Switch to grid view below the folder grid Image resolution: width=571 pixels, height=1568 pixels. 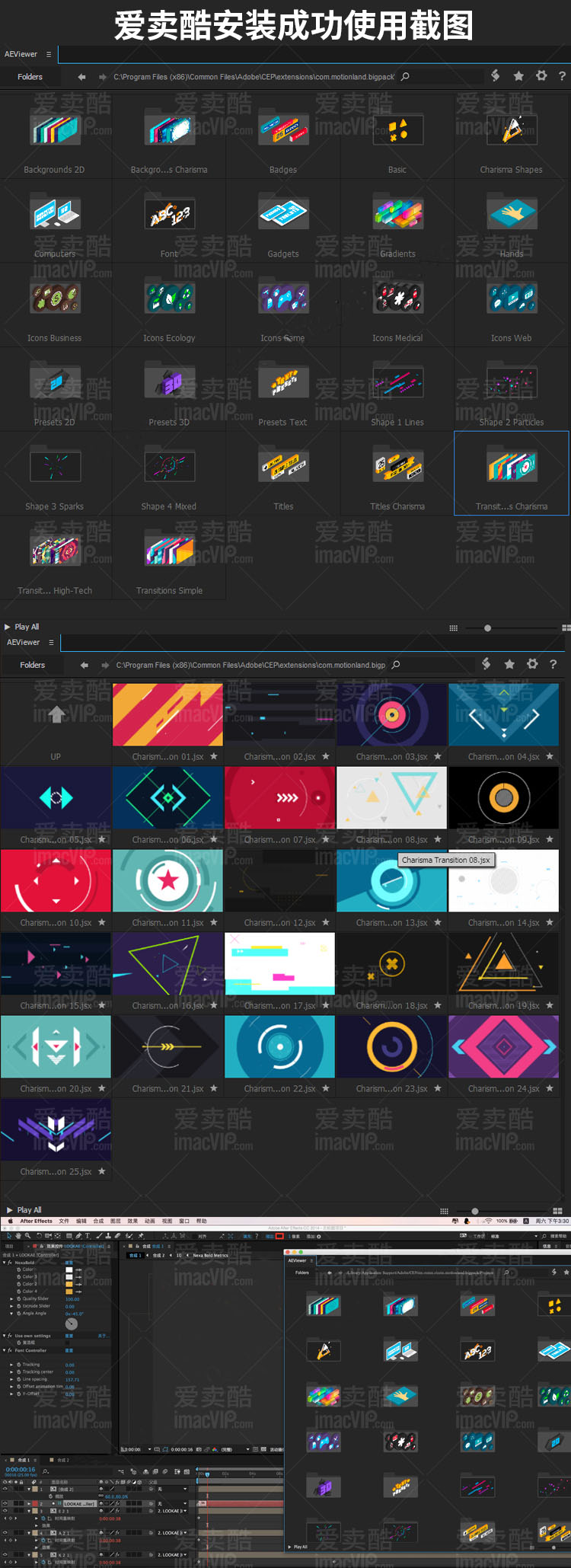[453, 628]
